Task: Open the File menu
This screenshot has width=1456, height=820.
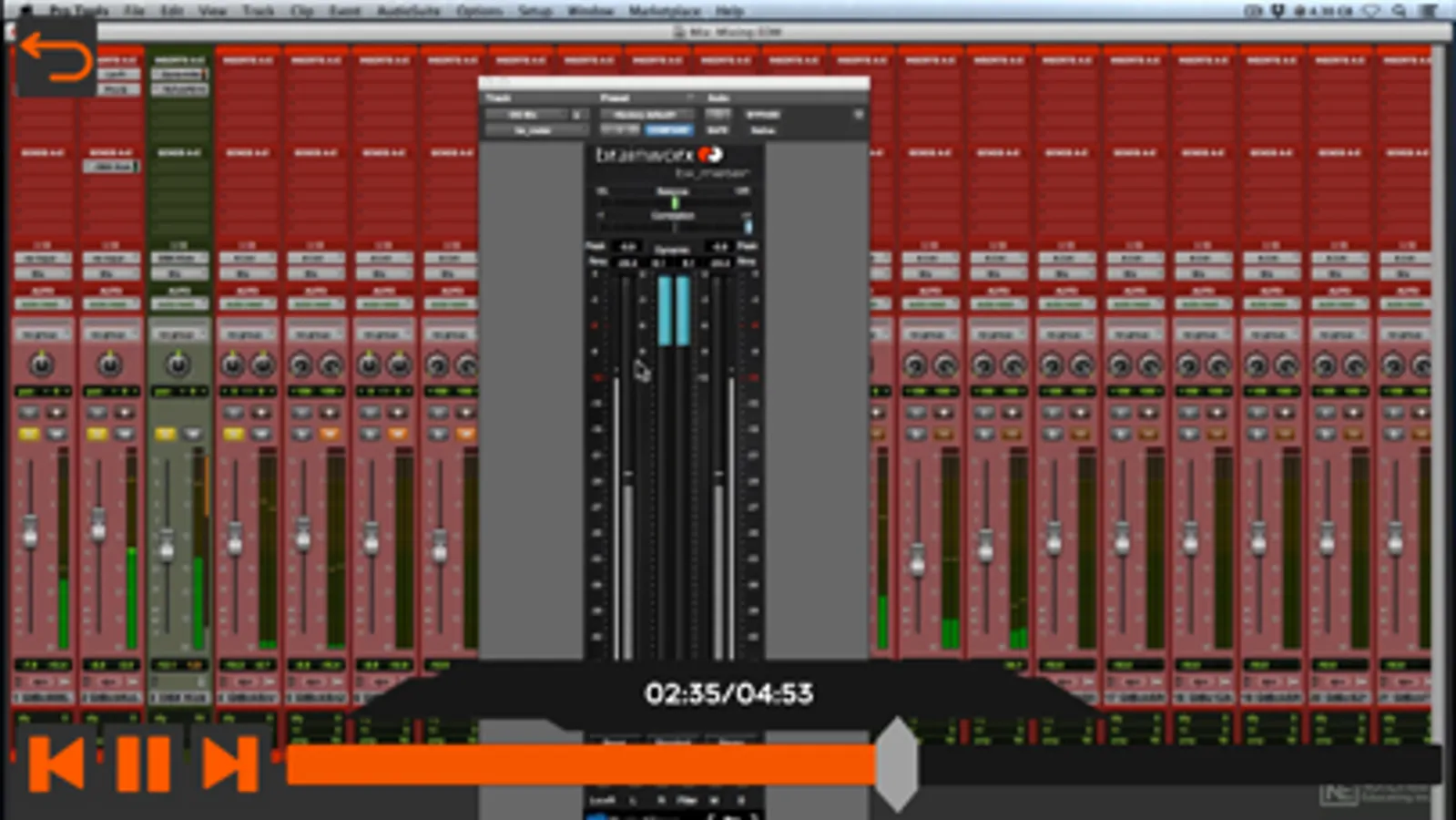Action: (x=134, y=11)
